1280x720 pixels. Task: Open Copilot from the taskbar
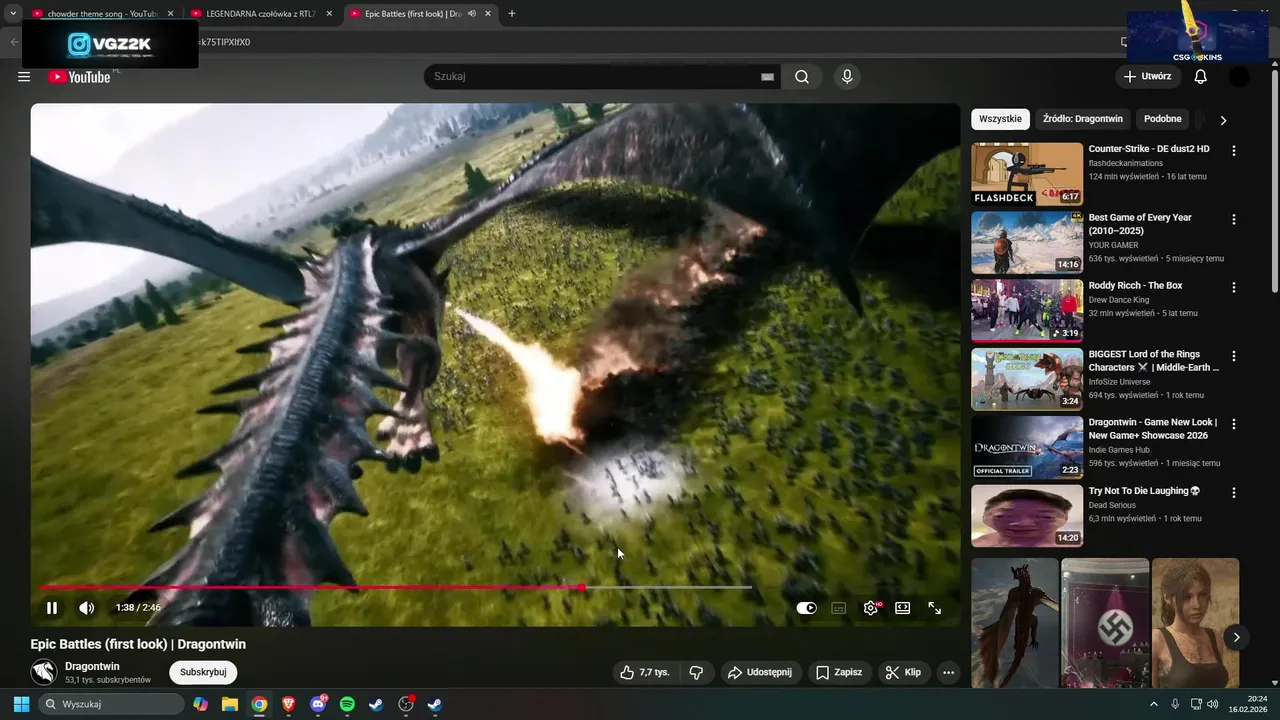point(201,704)
